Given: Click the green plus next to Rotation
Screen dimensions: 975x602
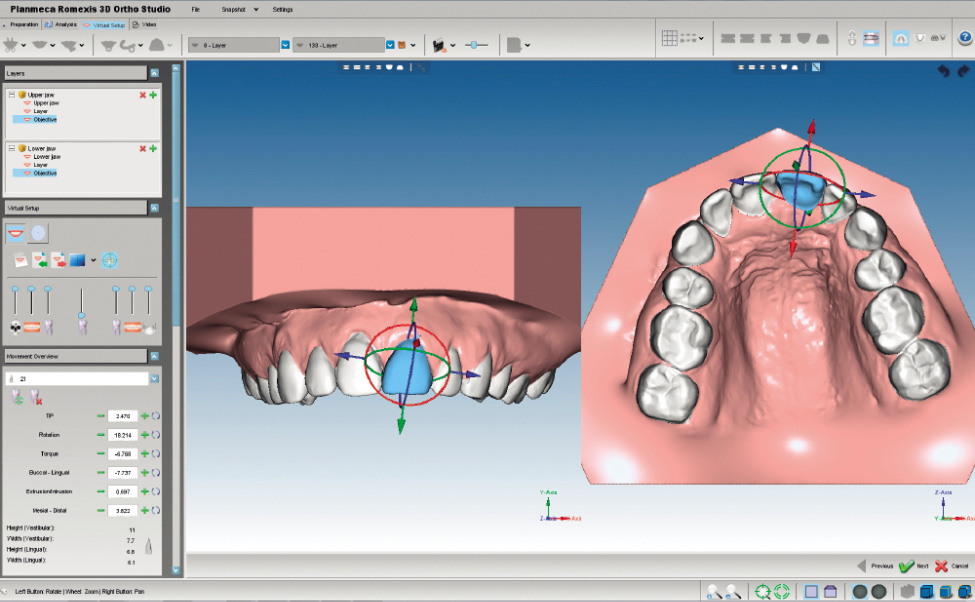Looking at the screenshot, I should pos(145,434).
